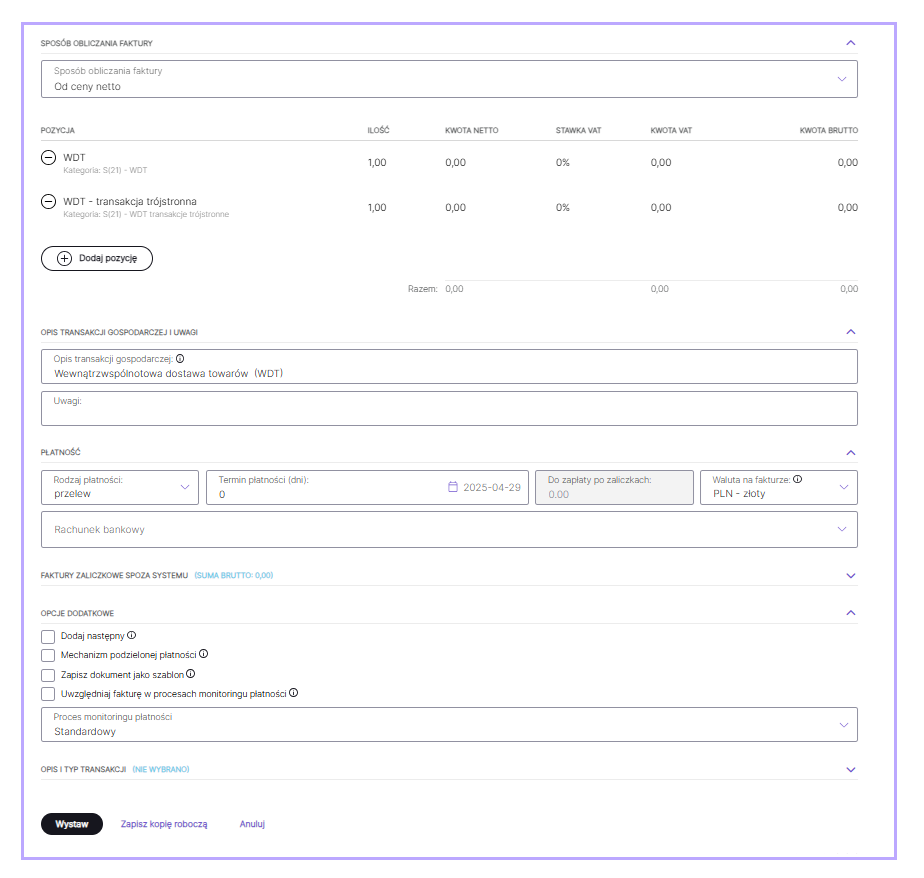Click the Opis transakcji gospodarczej field
Viewport: 924px width, 878px height.
coord(449,367)
